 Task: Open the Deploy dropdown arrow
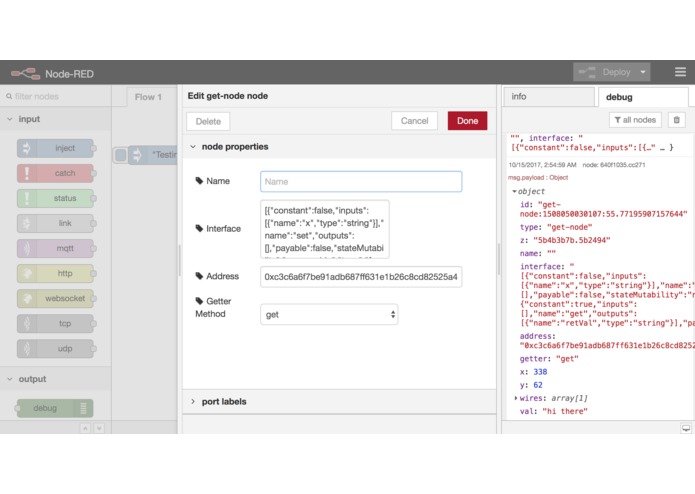pyautogui.click(x=643, y=72)
